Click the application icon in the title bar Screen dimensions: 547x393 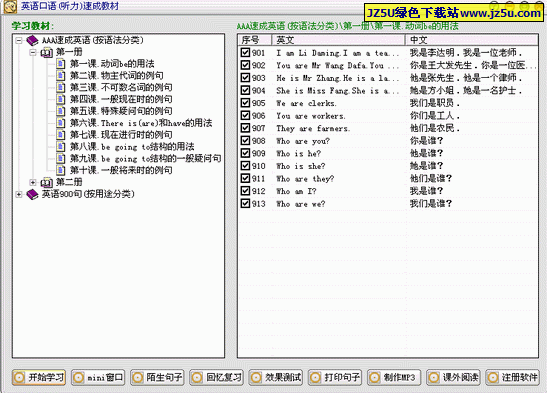(x=10, y=6)
